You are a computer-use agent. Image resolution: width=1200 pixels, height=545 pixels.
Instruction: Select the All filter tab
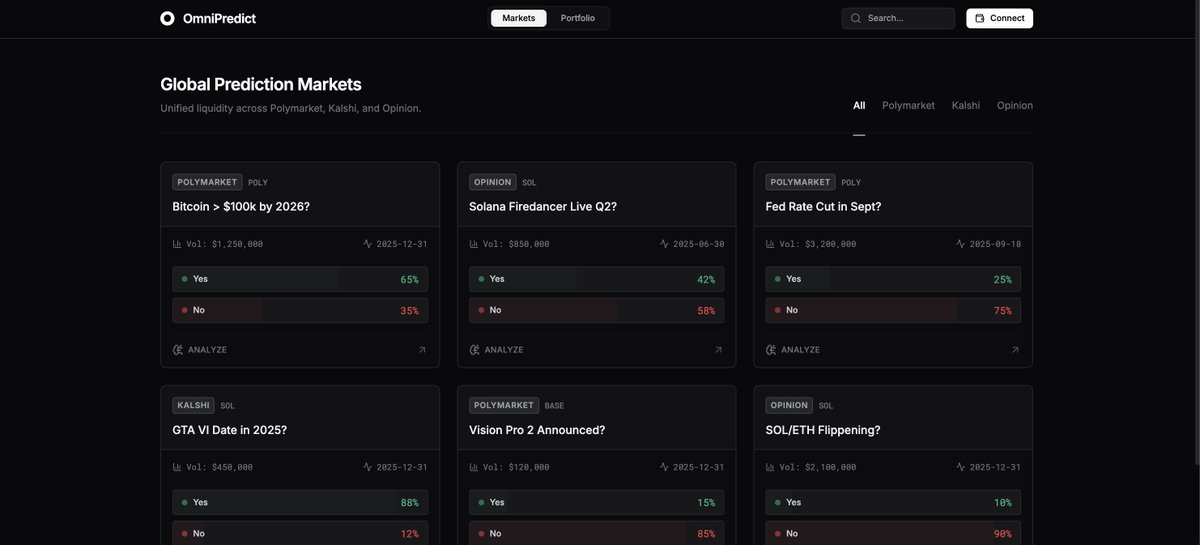(859, 105)
